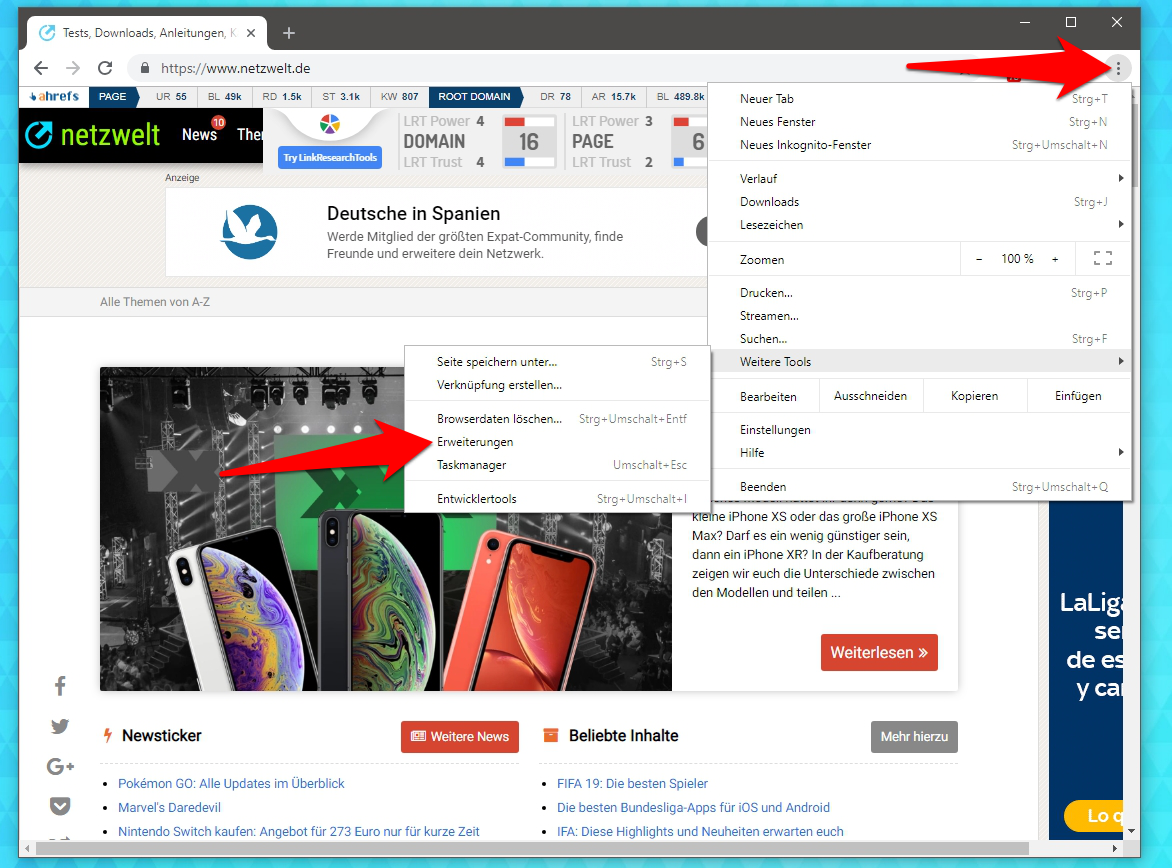This screenshot has height=868, width=1172.
Task: Open the FIFA 19: Die besten Spieler link
Action: click(x=632, y=784)
